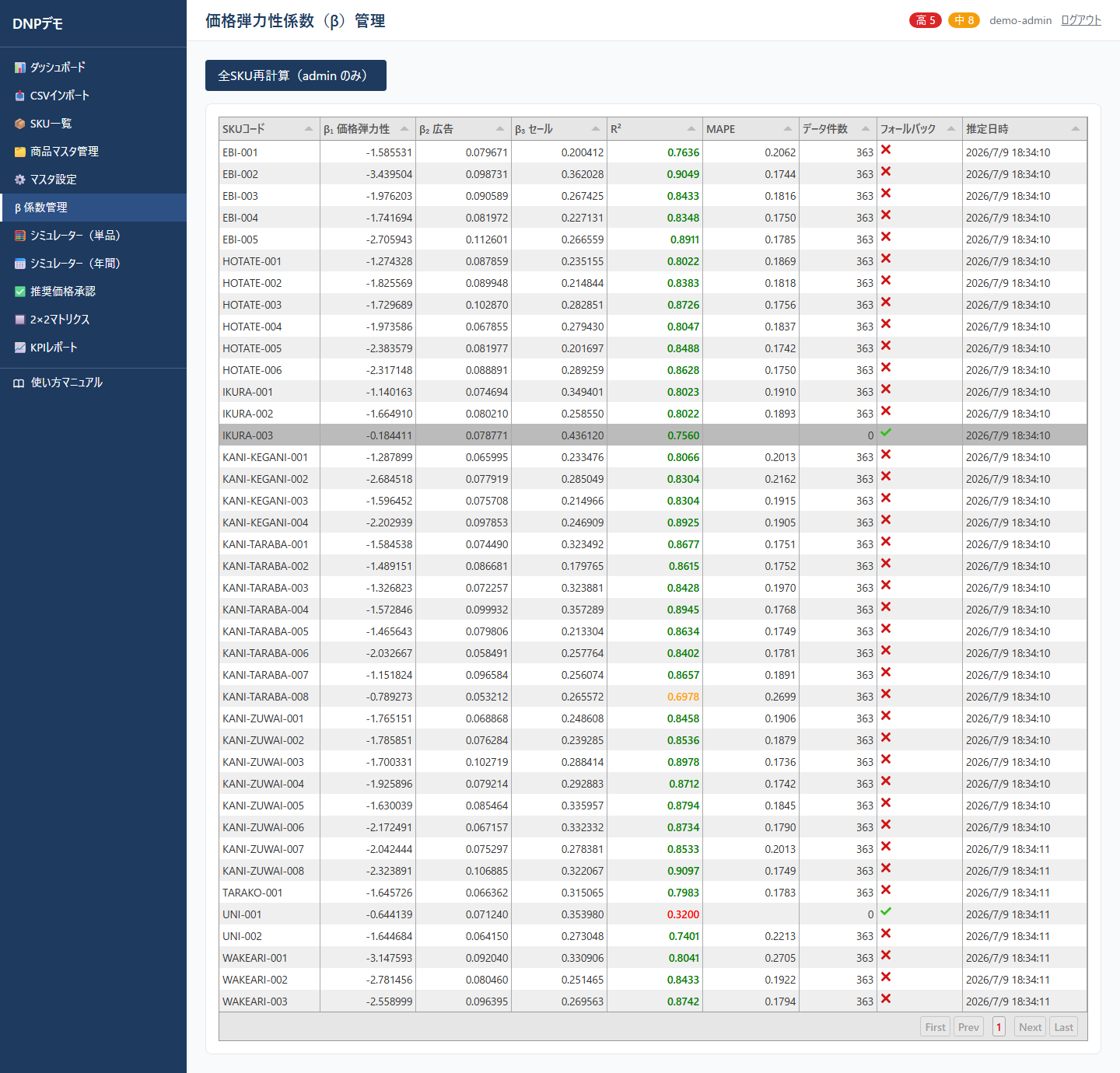Click the red 高 5 alert badge
1120x1073 pixels.
point(926,20)
